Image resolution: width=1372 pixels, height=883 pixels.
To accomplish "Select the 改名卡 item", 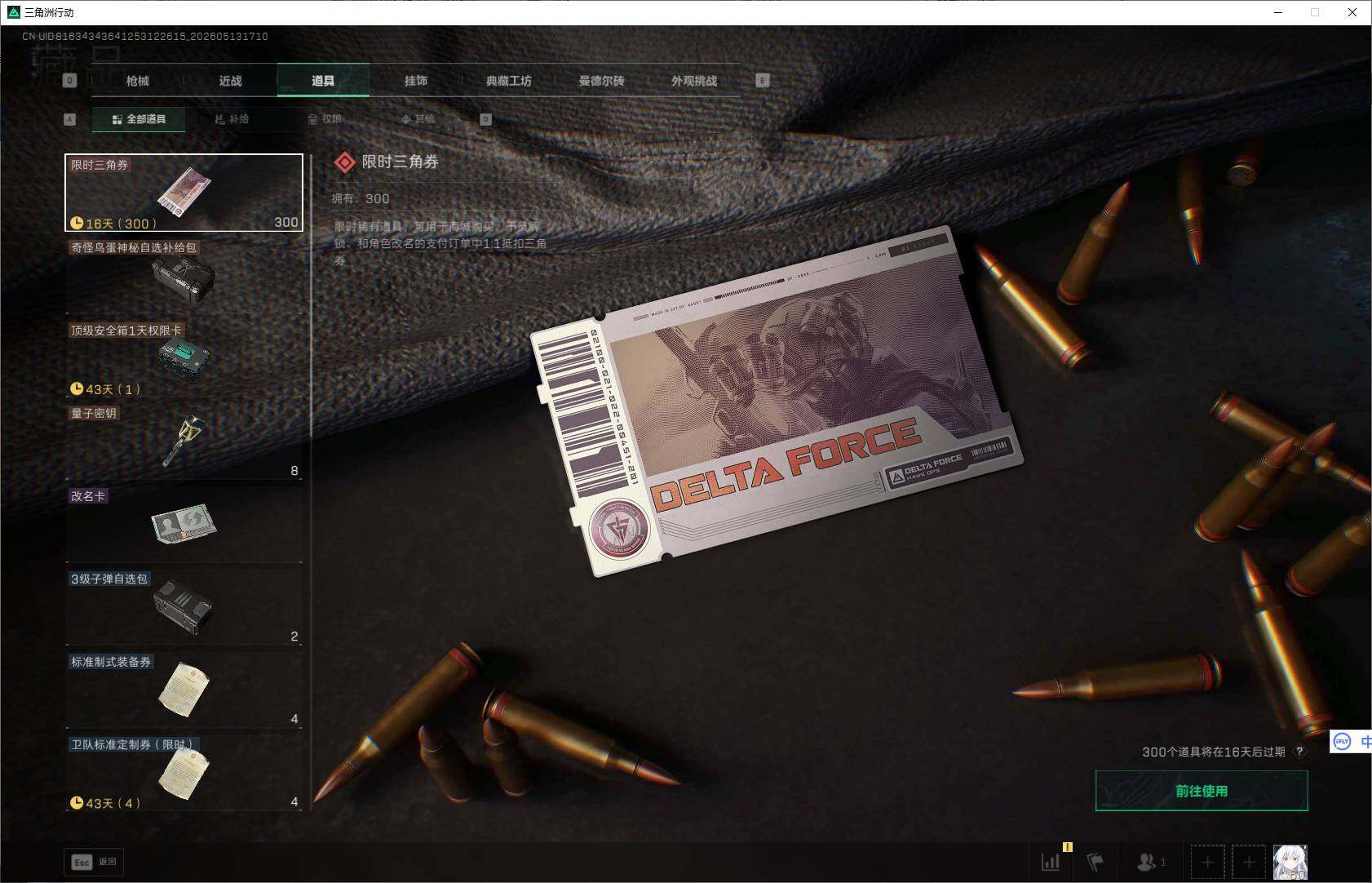I will tap(184, 524).
